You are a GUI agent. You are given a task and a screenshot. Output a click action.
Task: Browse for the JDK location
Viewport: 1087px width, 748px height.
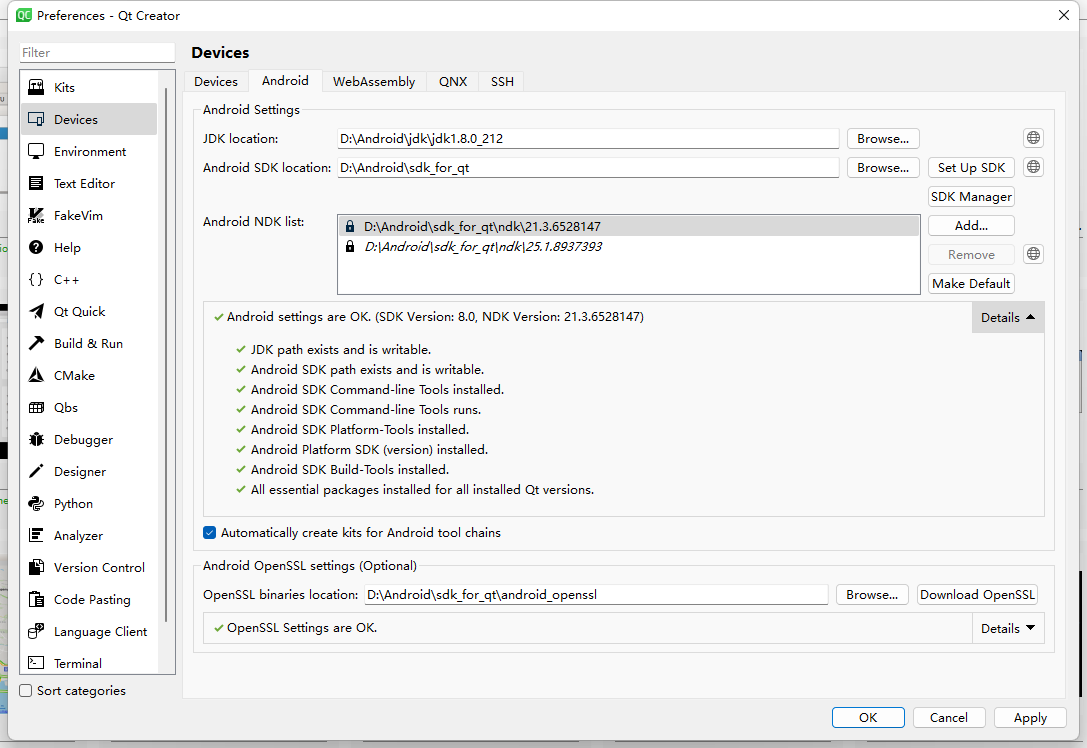tap(882, 139)
